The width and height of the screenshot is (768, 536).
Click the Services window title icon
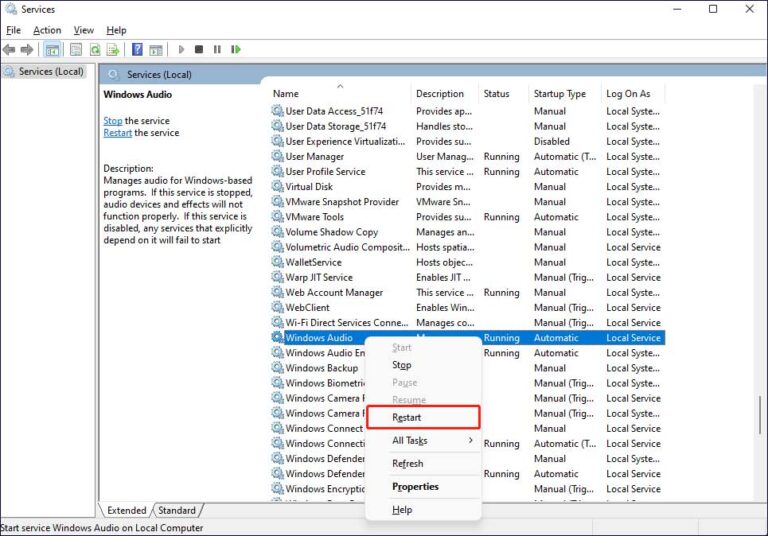click(x=11, y=9)
